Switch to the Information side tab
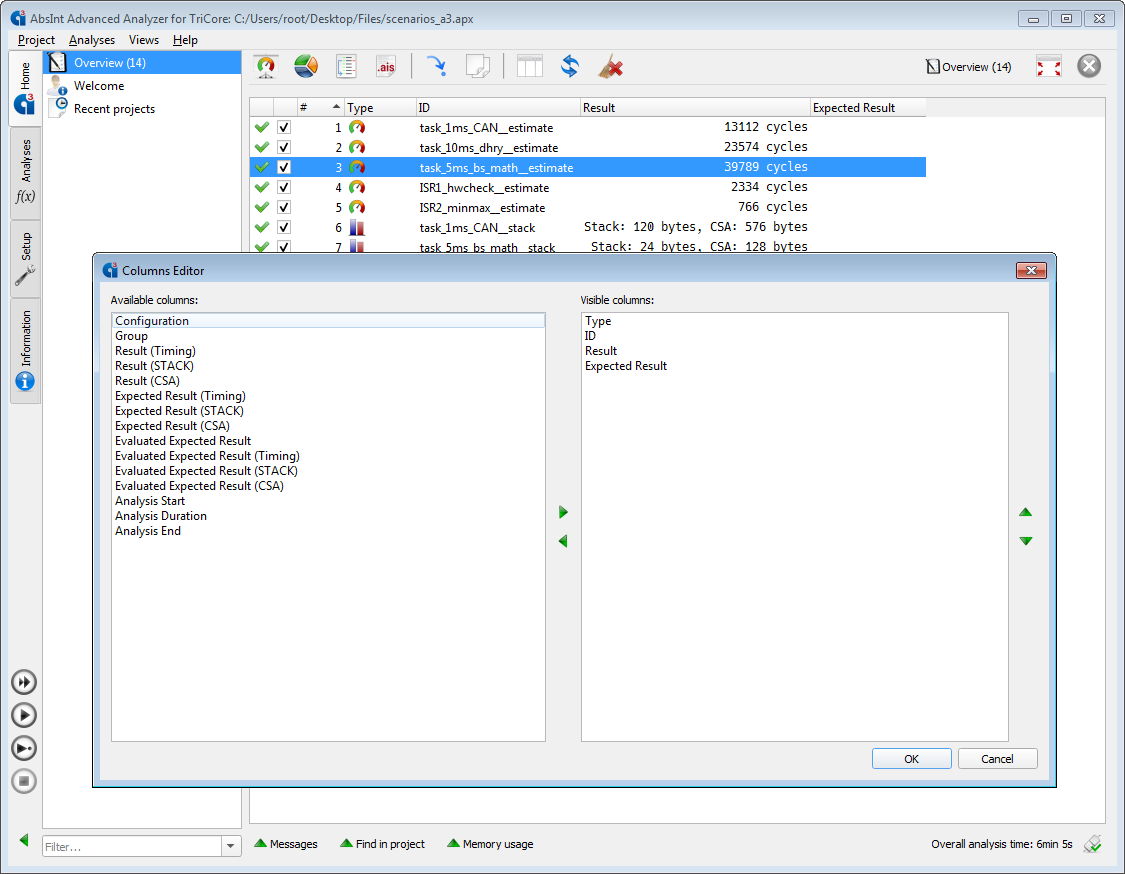Screen dimensions: 1125x874 (25, 350)
